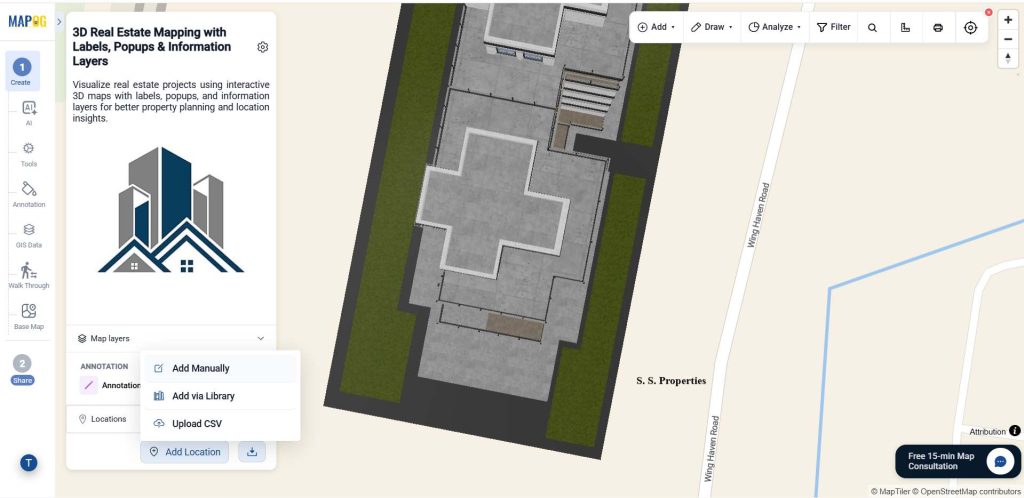Open the Base Map selector

point(29,317)
